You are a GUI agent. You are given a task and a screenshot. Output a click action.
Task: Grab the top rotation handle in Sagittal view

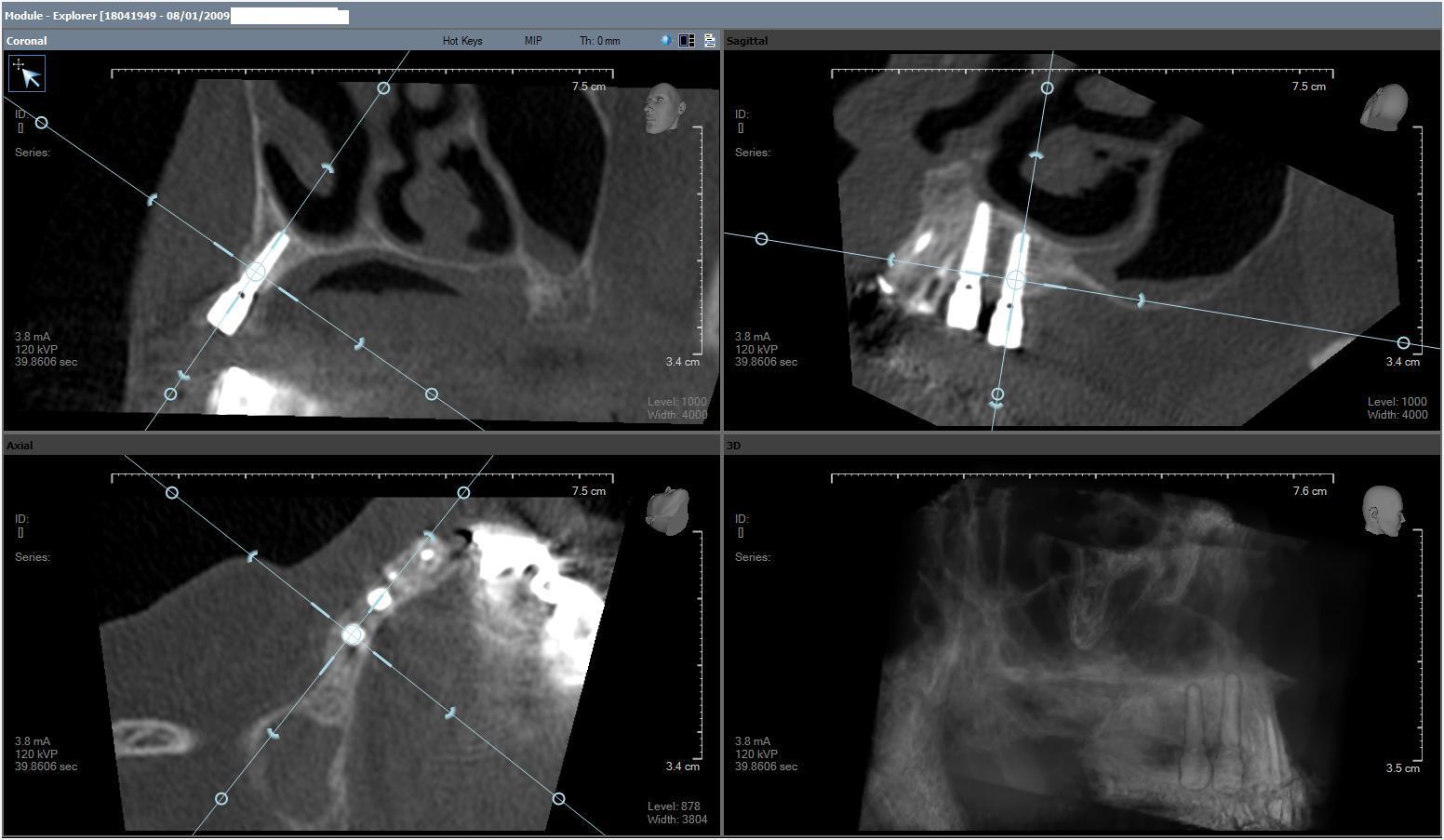point(1047,88)
